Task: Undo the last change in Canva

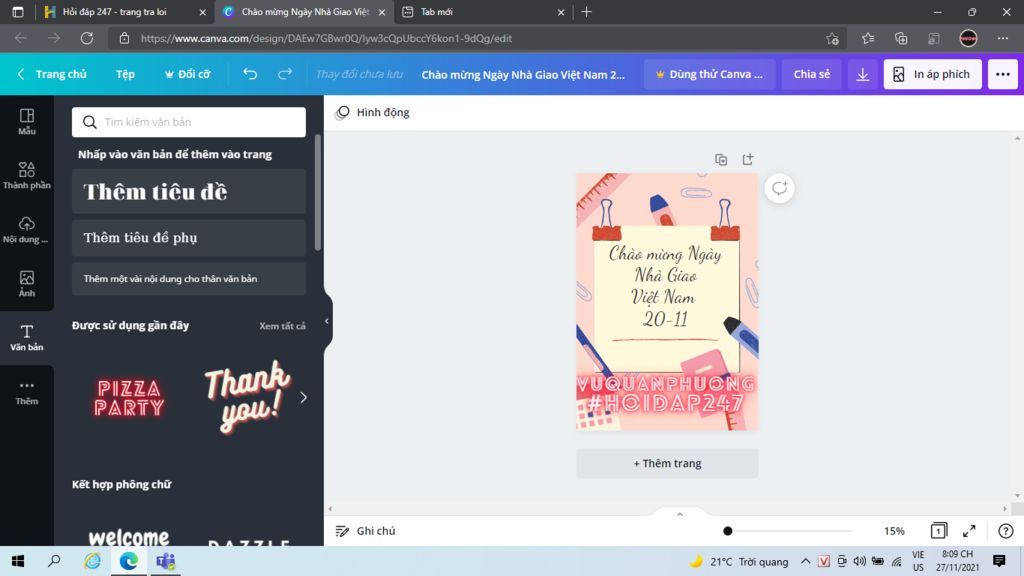Action: 250,74
